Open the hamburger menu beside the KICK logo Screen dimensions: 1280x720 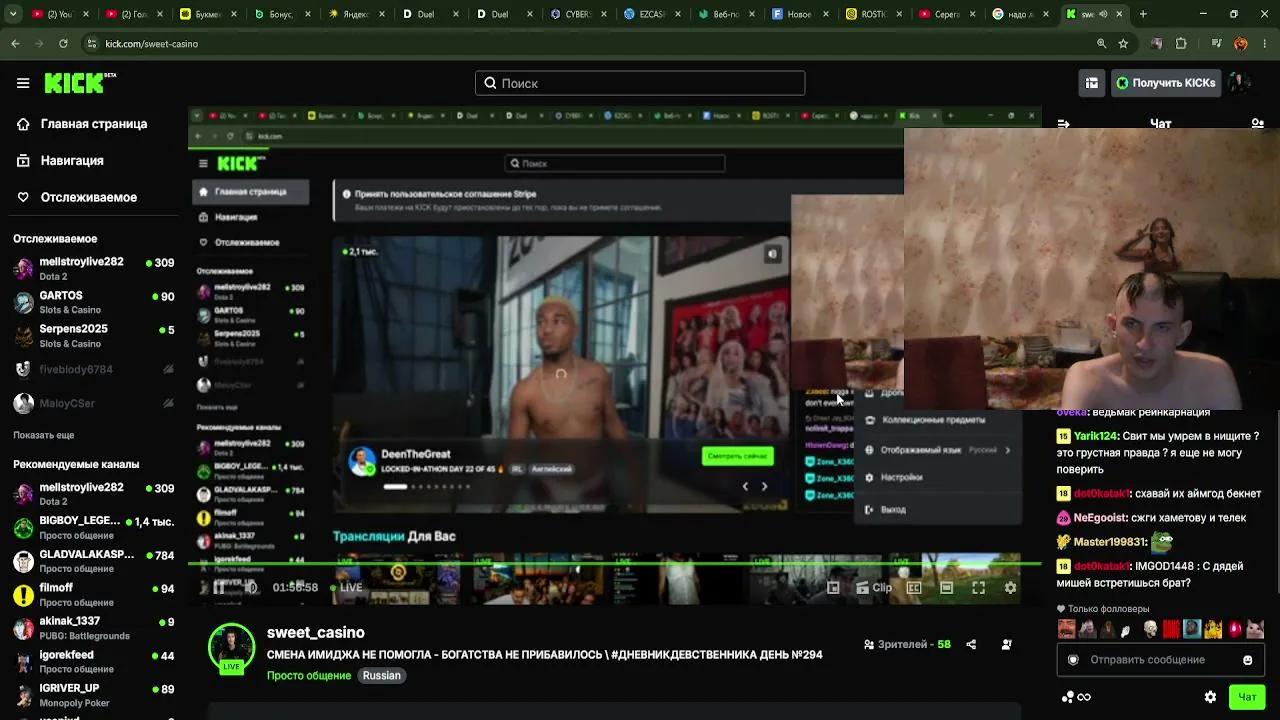[23, 83]
